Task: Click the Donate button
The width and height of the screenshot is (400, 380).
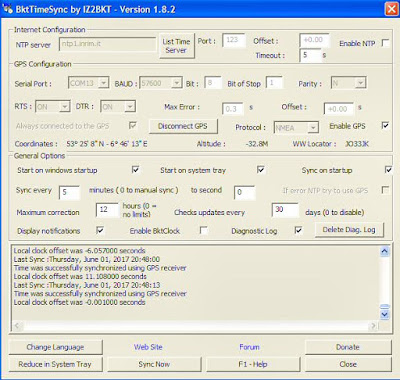Action: pyautogui.click(x=348, y=347)
